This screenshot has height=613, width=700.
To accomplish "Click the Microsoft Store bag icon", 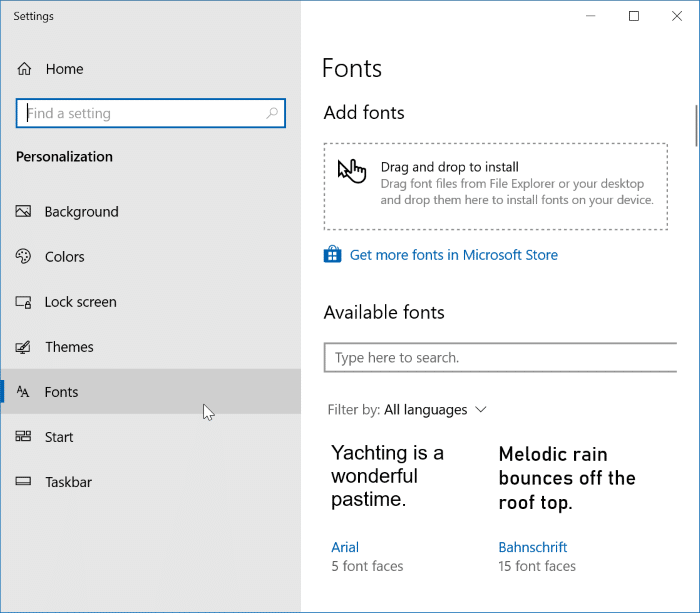I will tap(332, 254).
